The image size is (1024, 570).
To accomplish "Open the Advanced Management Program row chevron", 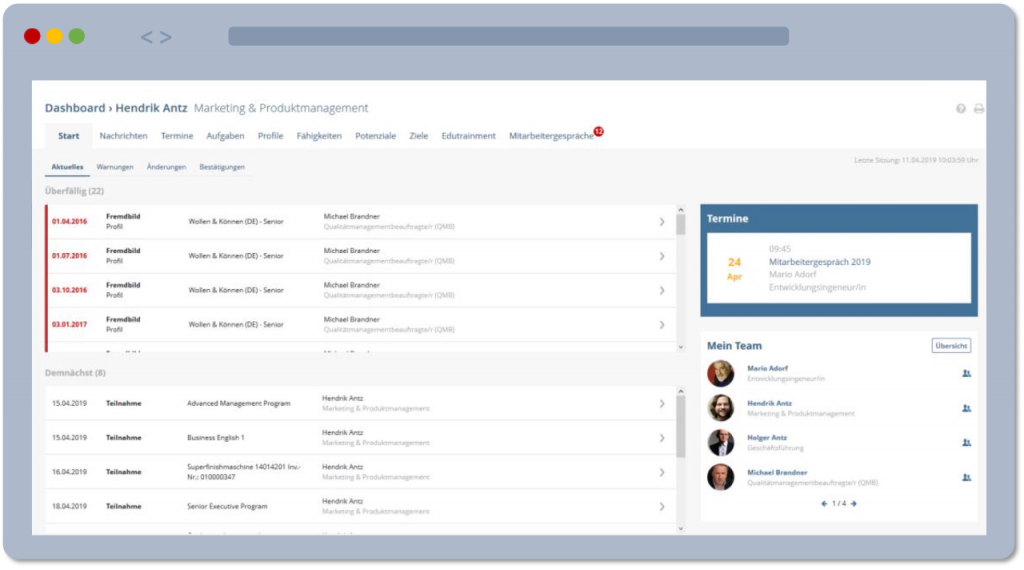I will pyautogui.click(x=661, y=403).
